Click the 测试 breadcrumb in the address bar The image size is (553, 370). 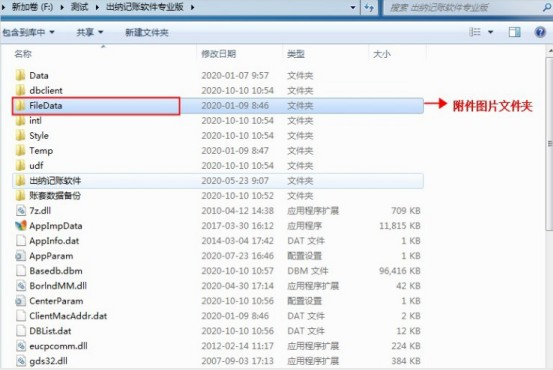pyautogui.click(x=79, y=7)
